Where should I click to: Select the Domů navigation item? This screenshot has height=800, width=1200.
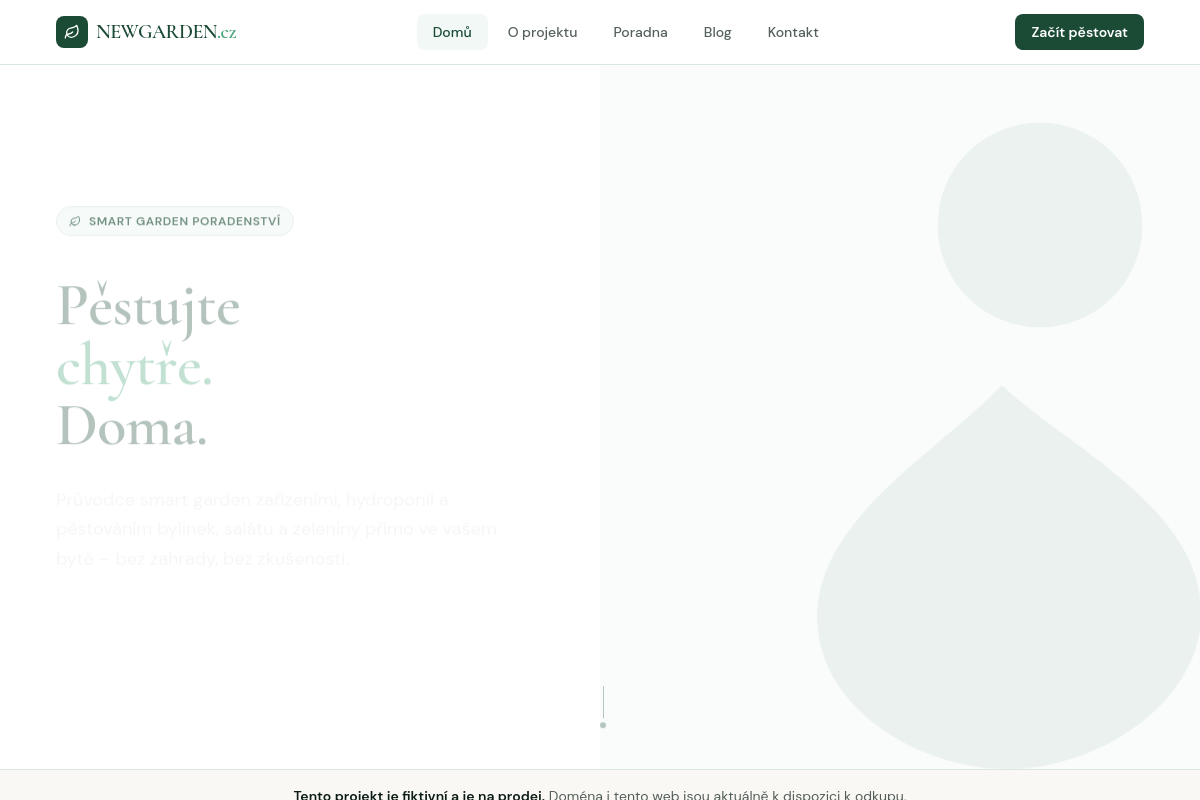452,32
